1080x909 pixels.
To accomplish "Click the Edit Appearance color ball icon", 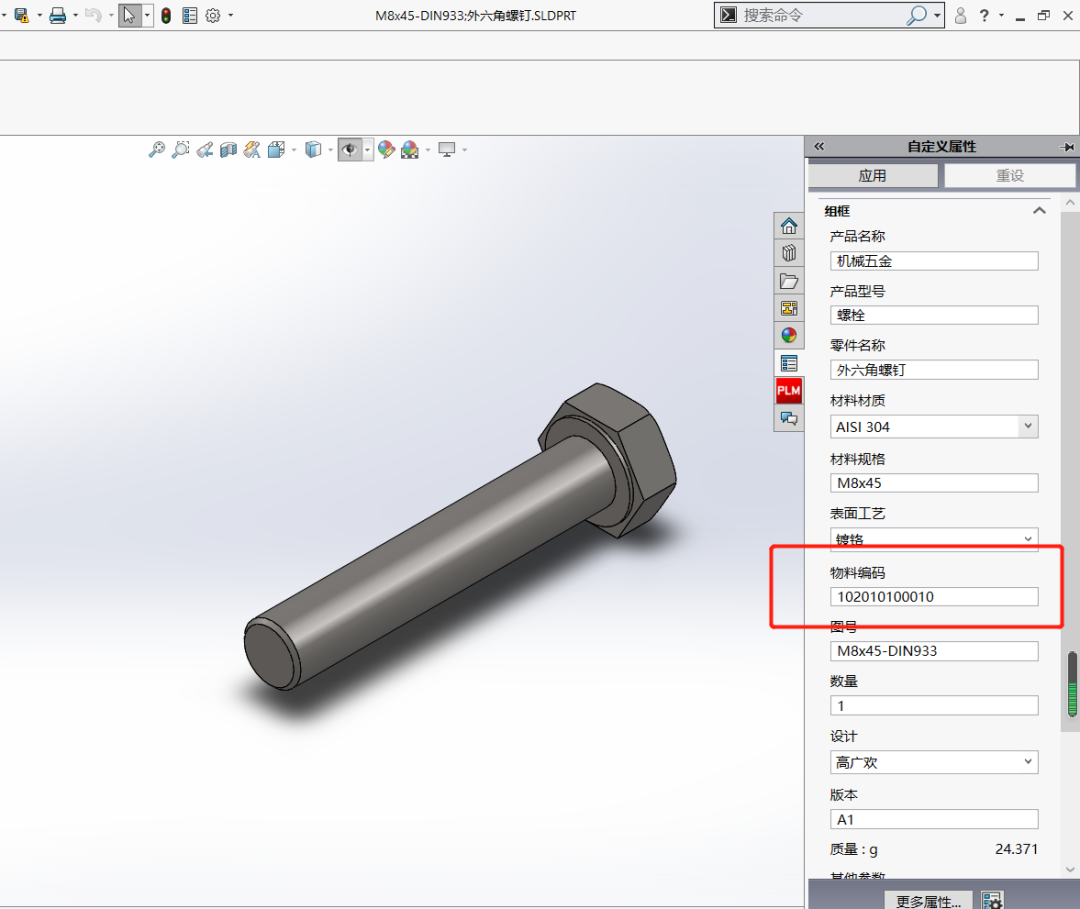I will (386, 150).
